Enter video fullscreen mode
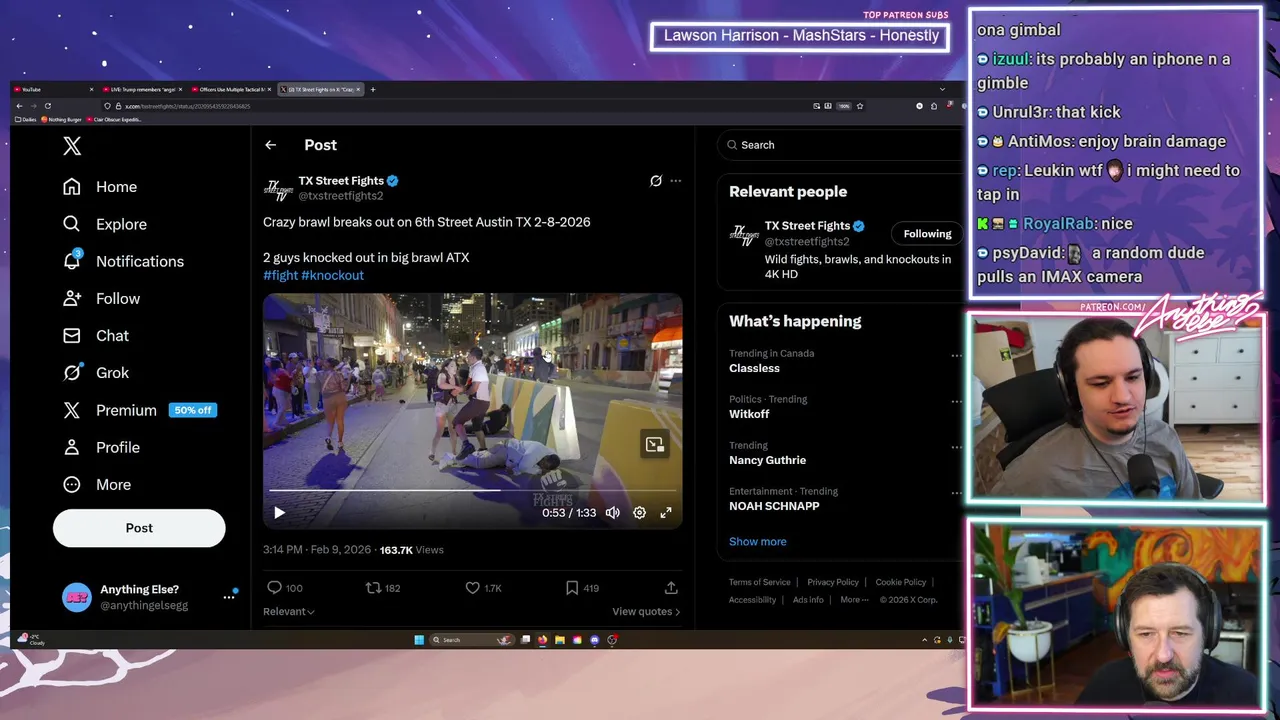The width and height of the screenshot is (1280, 720). coord(666,513)
